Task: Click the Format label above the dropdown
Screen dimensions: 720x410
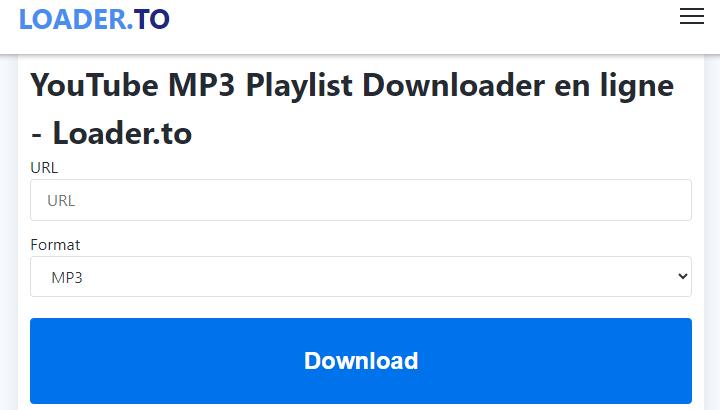Action: (55, 245)
